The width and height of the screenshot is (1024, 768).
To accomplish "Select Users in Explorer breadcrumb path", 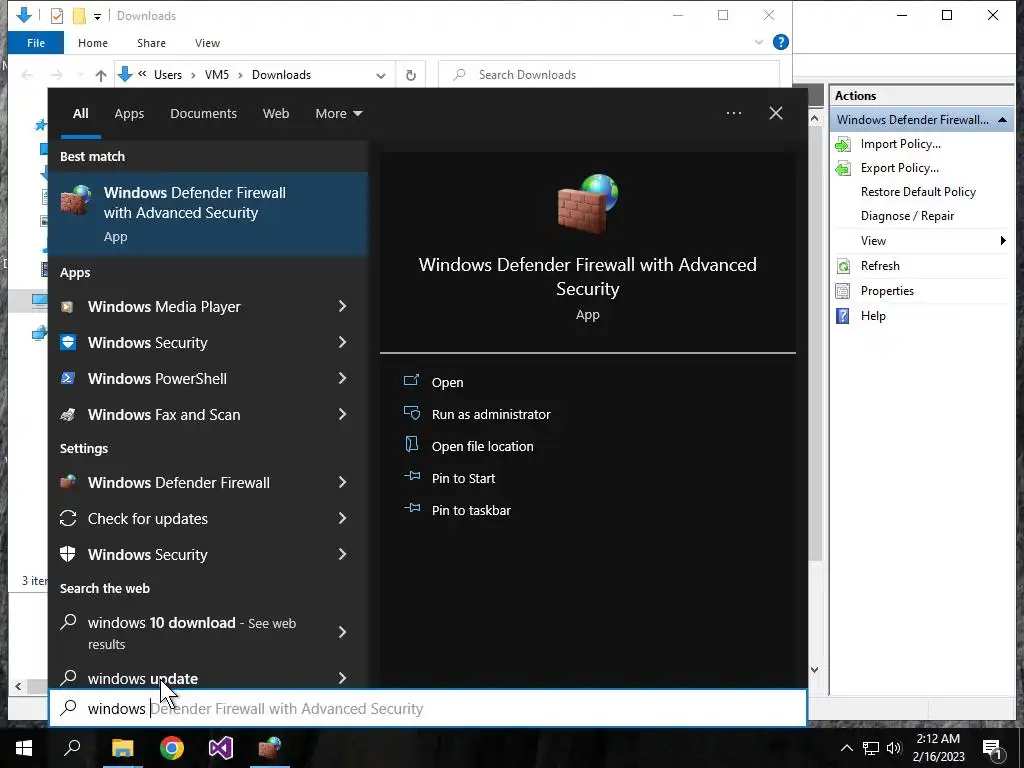I will pyautogui.click(x=168, y=74).
